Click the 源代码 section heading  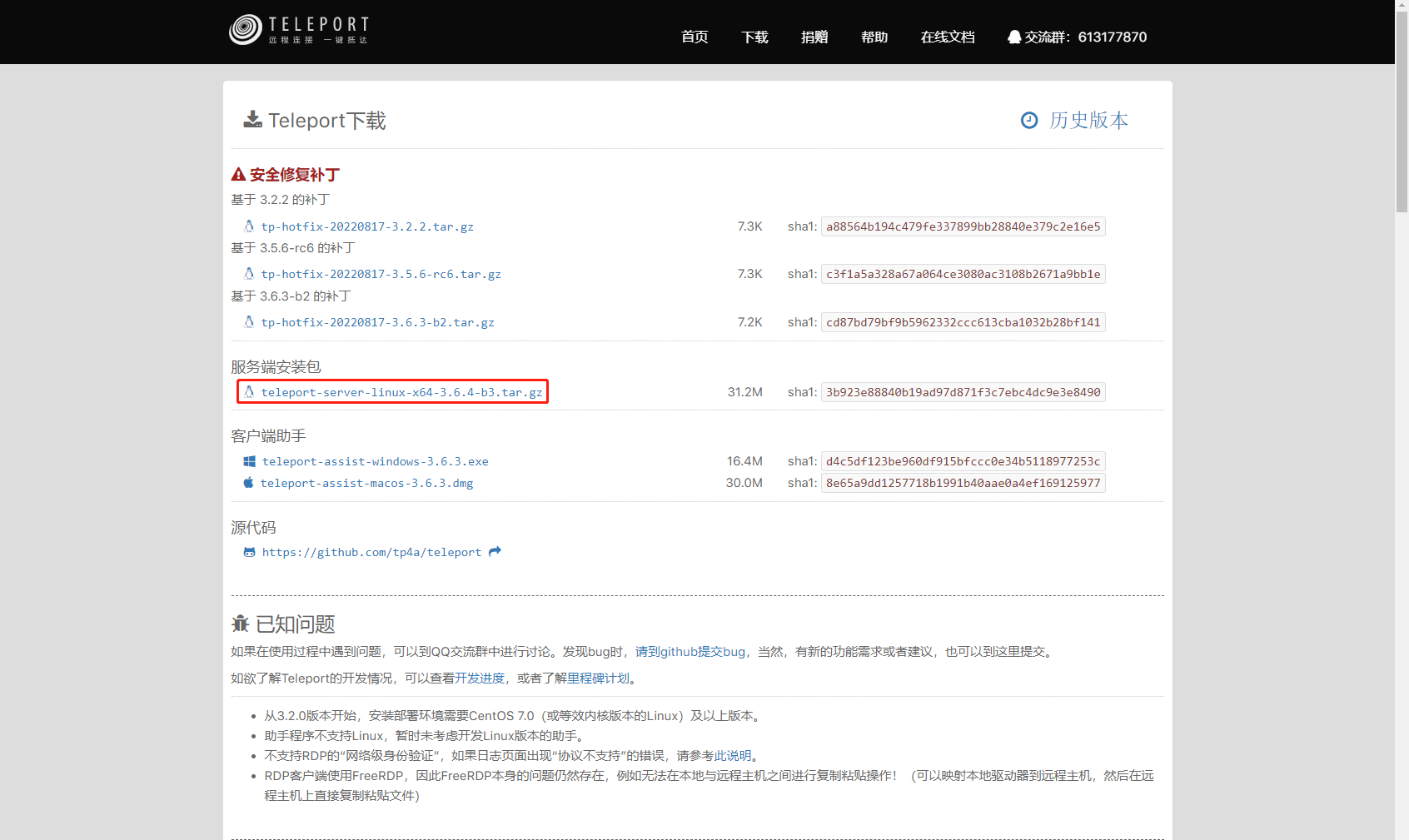click(253, 528)
